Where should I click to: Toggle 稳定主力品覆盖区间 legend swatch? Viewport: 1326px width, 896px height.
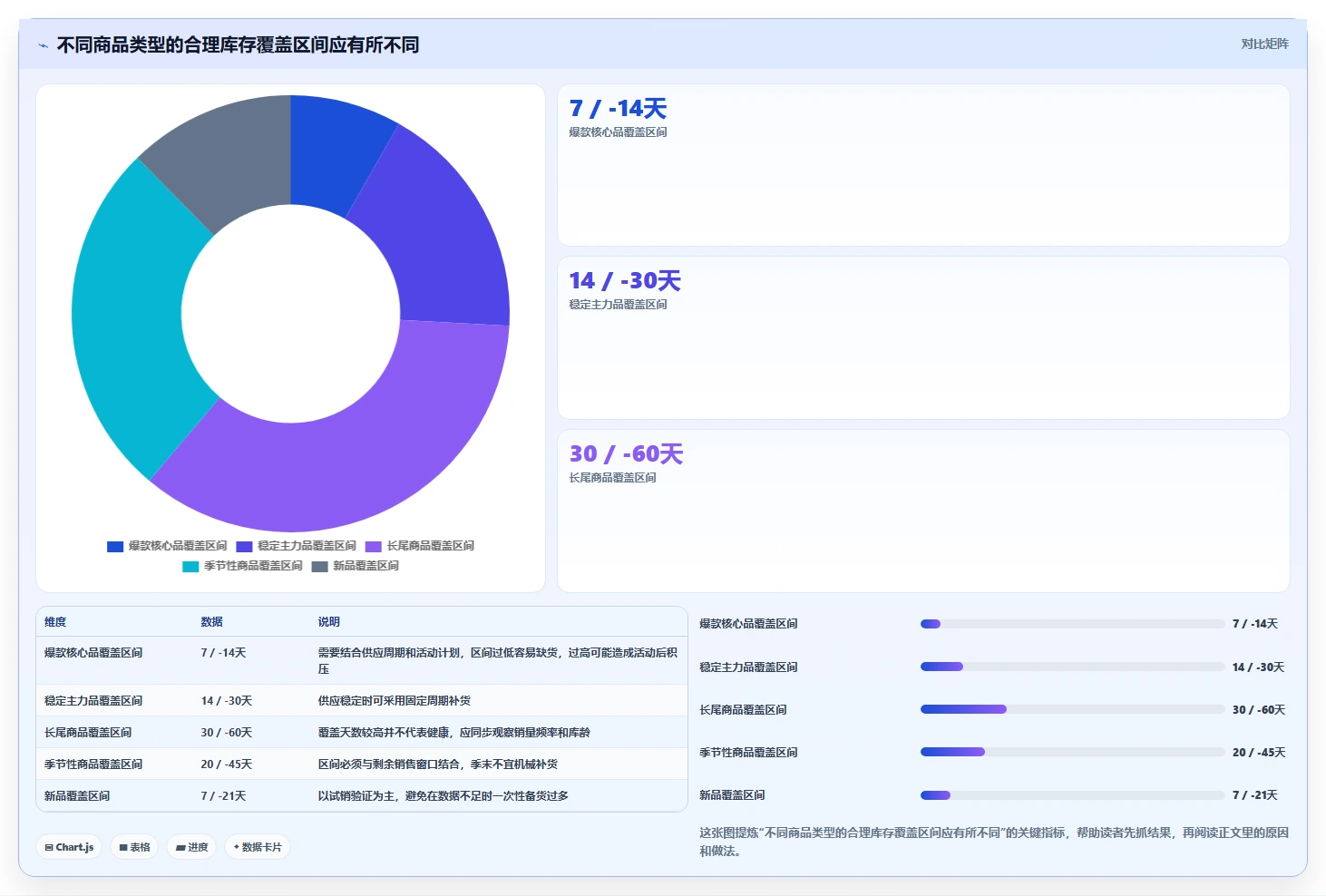coord(244,546)
